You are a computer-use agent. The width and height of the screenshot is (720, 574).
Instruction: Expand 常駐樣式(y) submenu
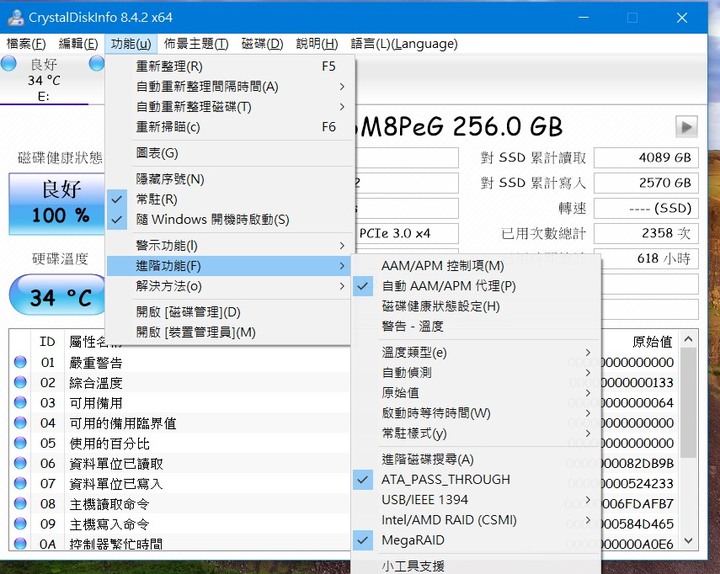[x=476, y=433]
